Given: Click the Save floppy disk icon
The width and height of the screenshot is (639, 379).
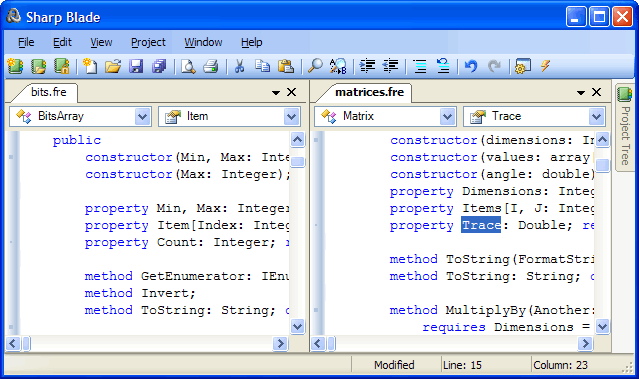Looking at the screenshot, I should point(136,66).
